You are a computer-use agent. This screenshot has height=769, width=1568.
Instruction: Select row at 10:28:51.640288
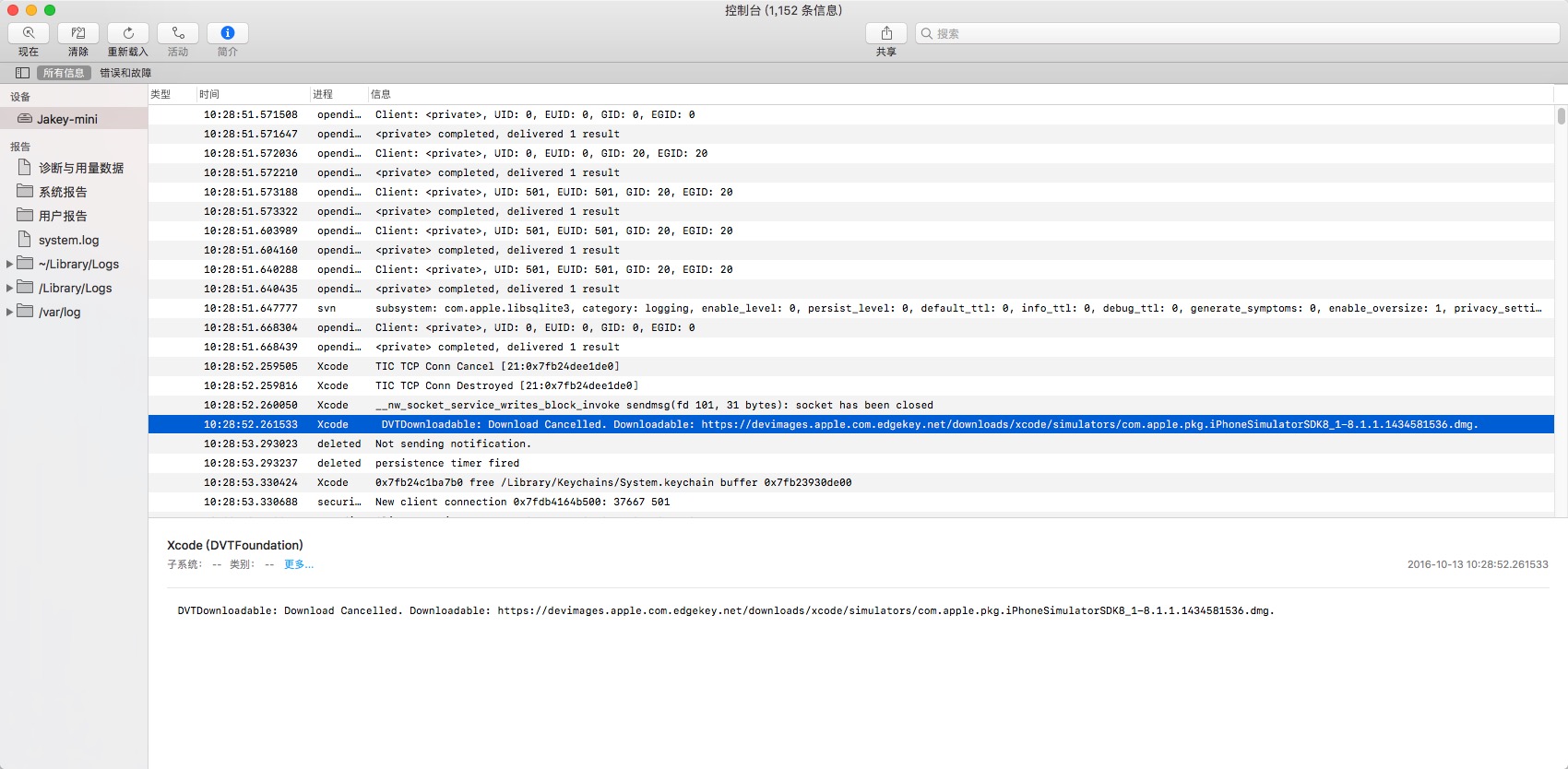point(850,269)
